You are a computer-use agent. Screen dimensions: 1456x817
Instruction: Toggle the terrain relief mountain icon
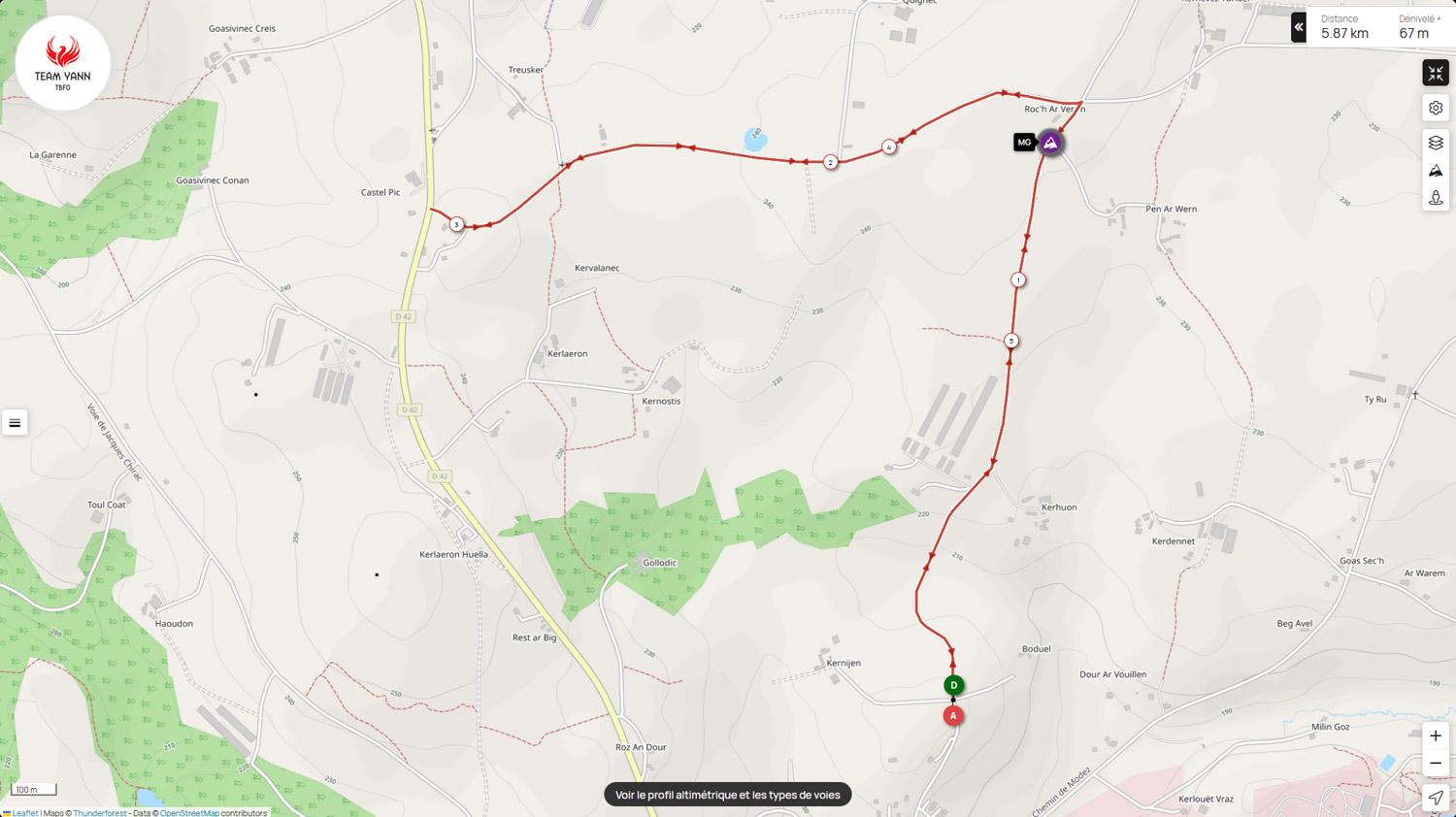coord(1436,171)
